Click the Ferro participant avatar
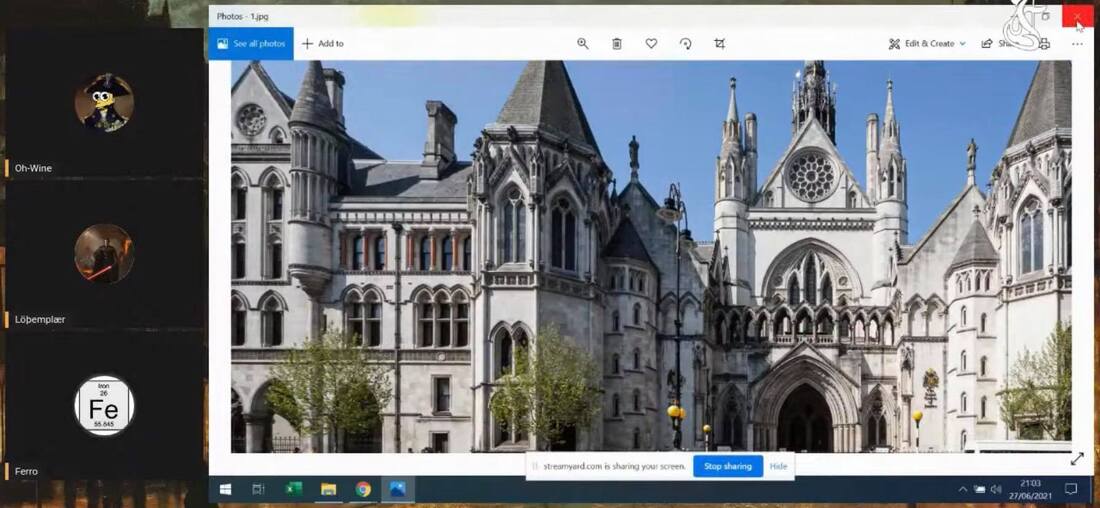Image resolution: width=1100 pixels, height=508 pixels. coord(104,406)
